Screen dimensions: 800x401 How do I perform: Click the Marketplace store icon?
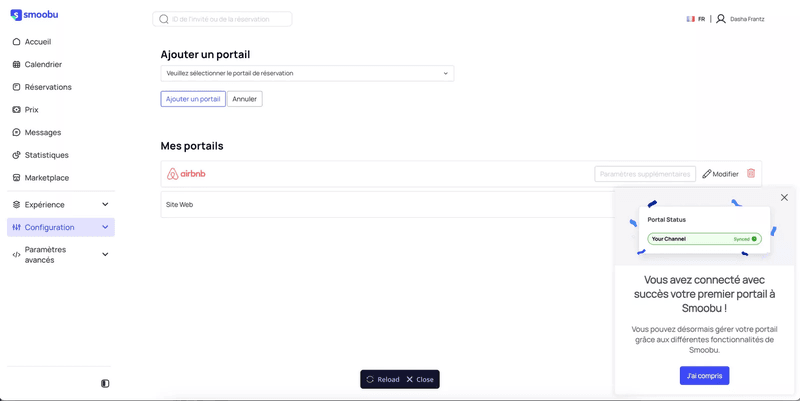pos(16,178)
